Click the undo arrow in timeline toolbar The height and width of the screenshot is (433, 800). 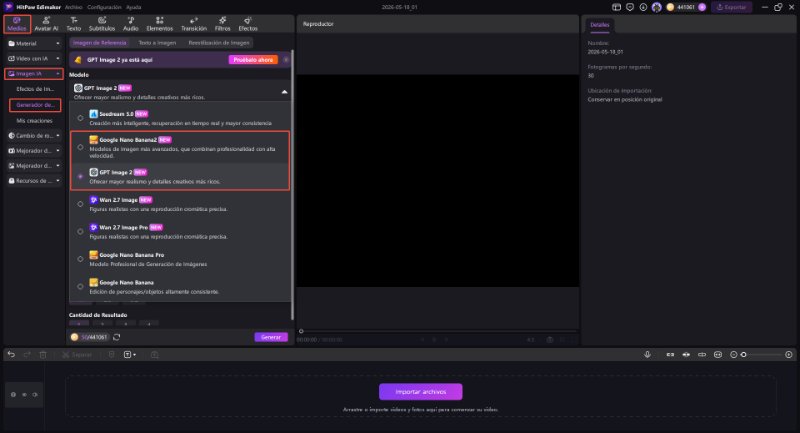point(11,354)
